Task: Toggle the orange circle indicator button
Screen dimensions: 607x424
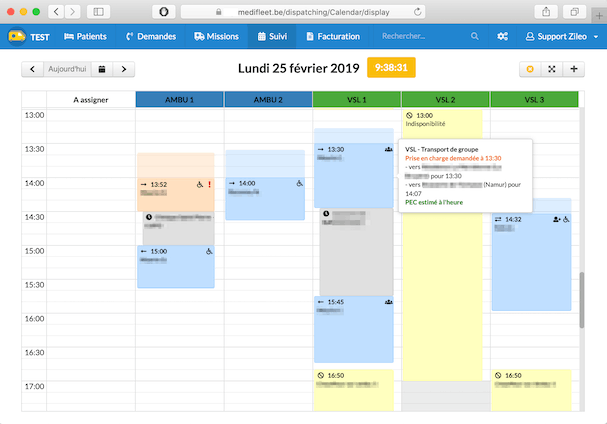Action: coord(530,69)
